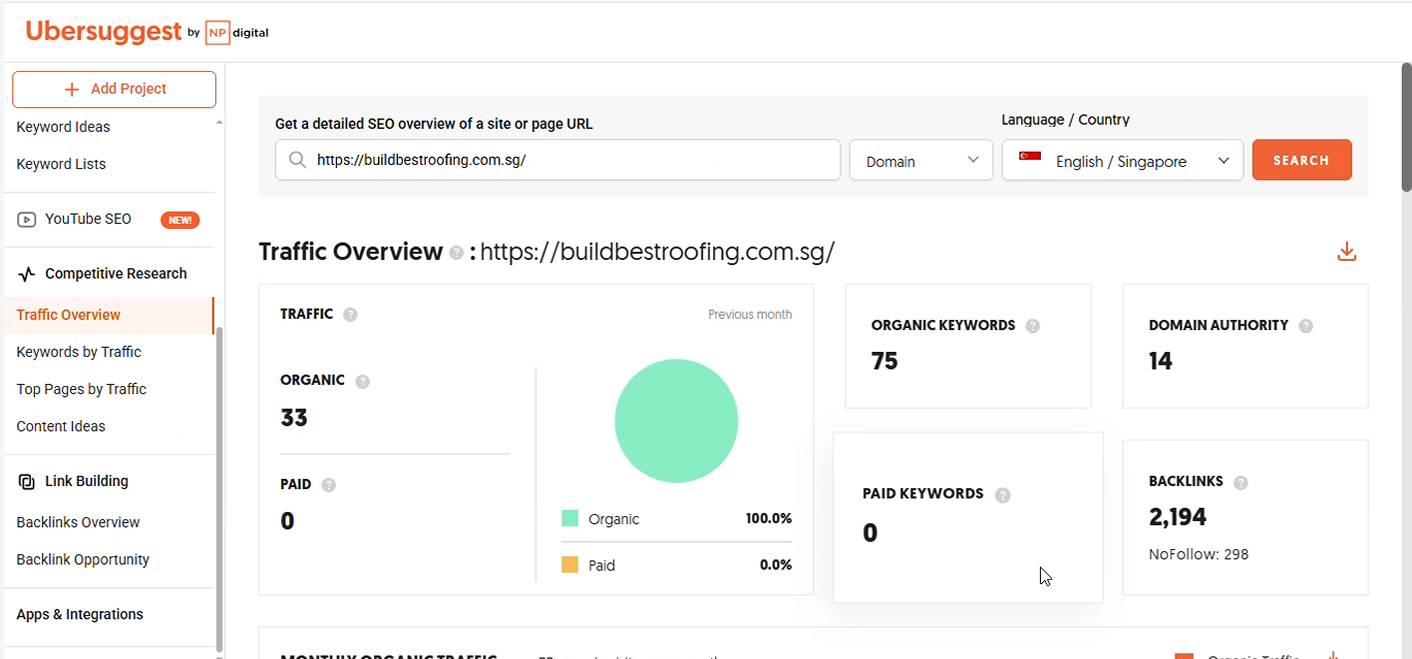Image resolution: width=1412 pixels, height=659 pixels.
Task: Open the Domain dropdown
Action: coord(921,160)
